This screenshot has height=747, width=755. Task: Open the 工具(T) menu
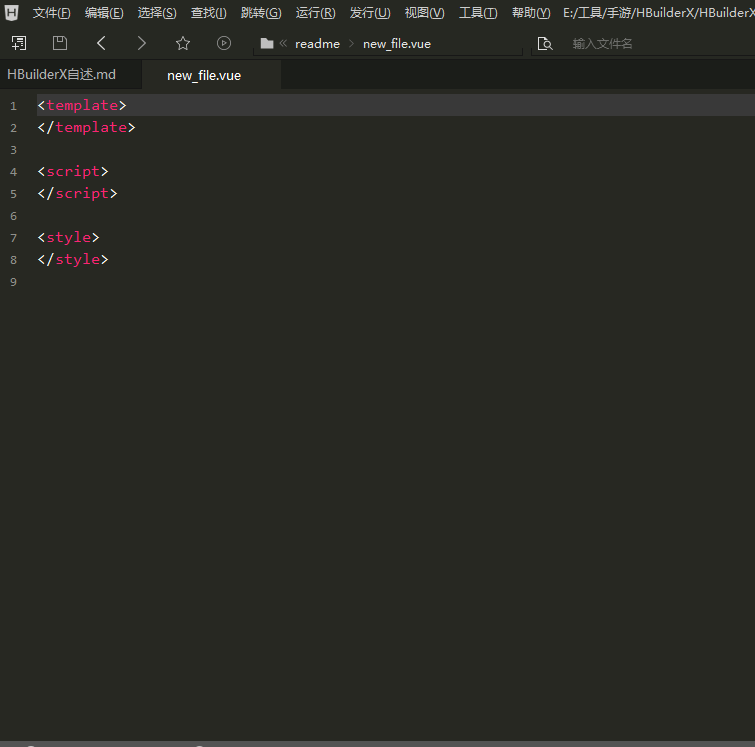478,13
